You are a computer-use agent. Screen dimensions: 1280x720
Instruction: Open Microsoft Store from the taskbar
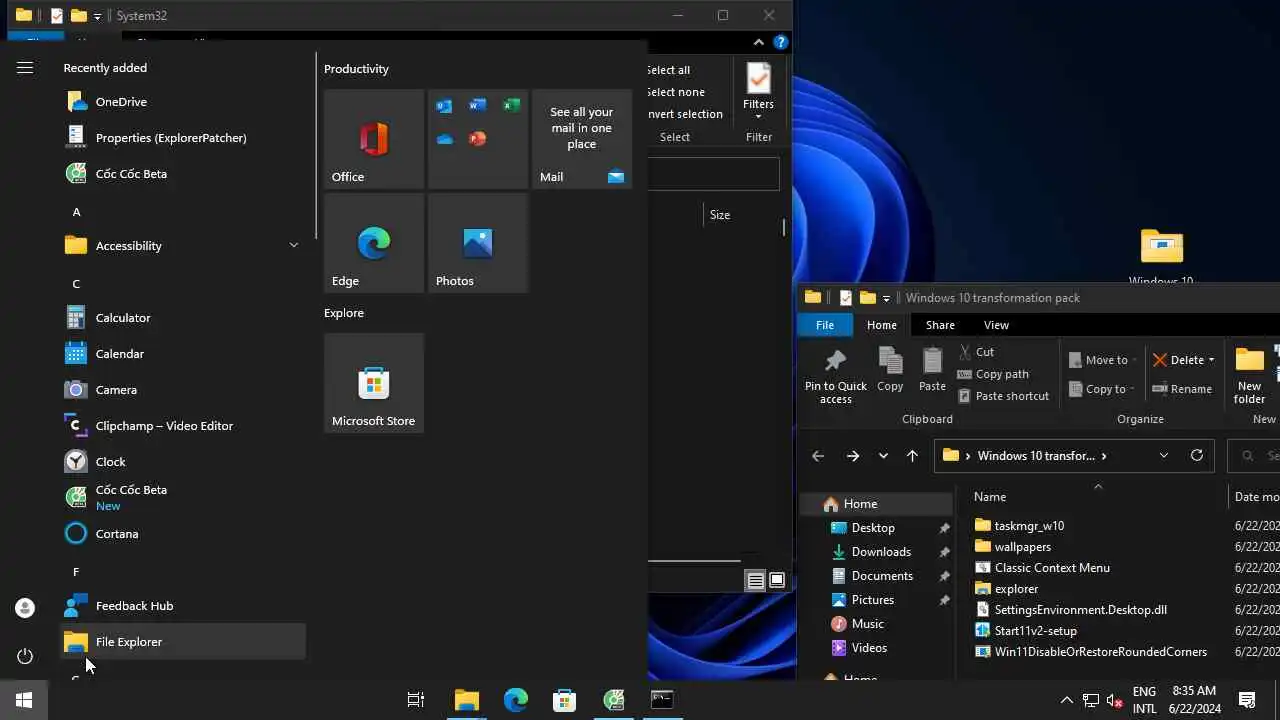(x=564, y=700)
